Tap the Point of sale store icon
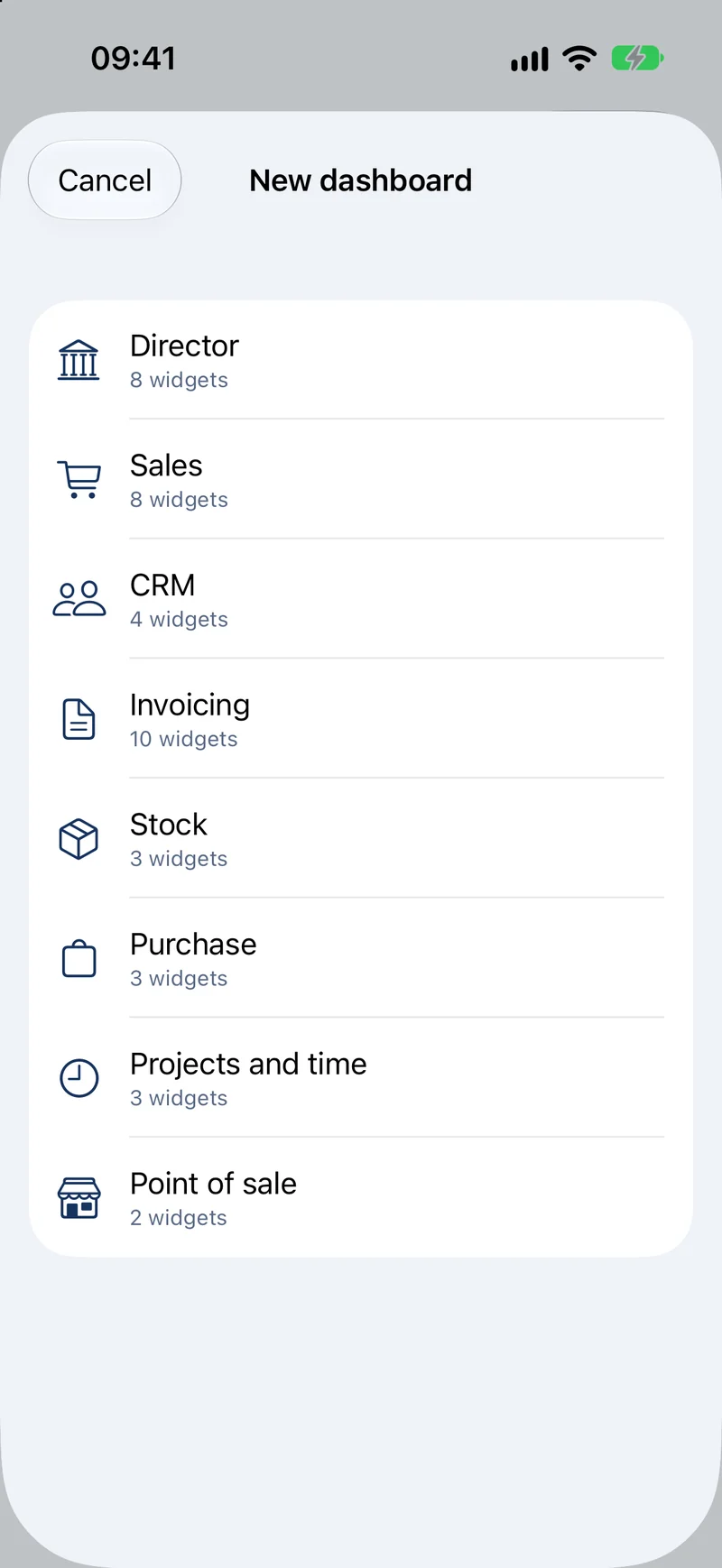722x1568 pixels. tap(79, 1198)
